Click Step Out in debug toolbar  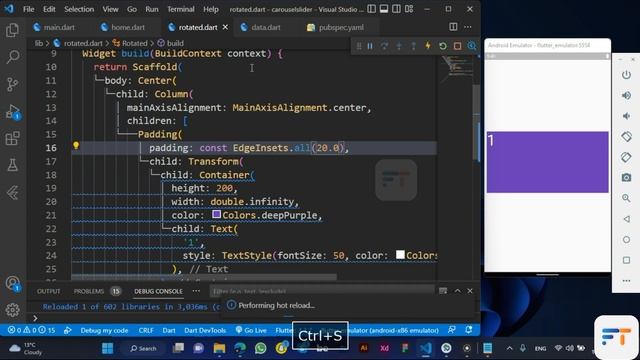(413, 46)
